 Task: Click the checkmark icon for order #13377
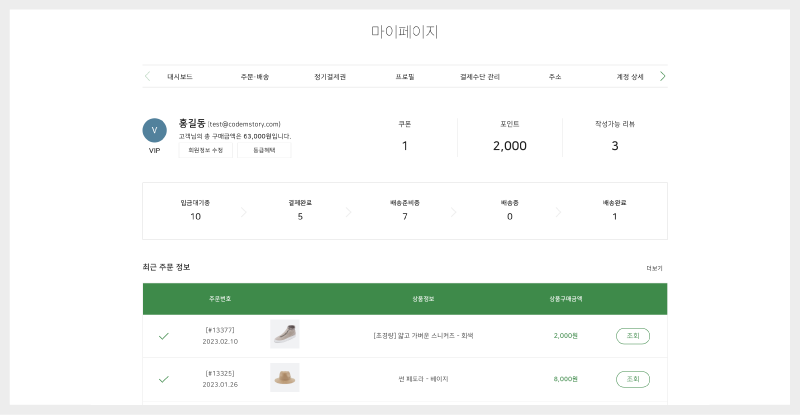tap(164, 336)
